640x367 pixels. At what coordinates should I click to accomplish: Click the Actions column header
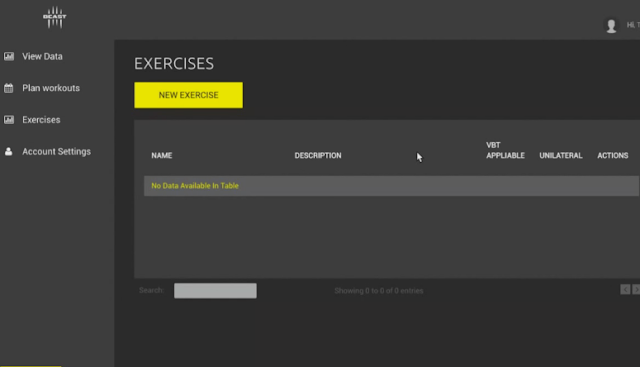click(x=613, y=156)
